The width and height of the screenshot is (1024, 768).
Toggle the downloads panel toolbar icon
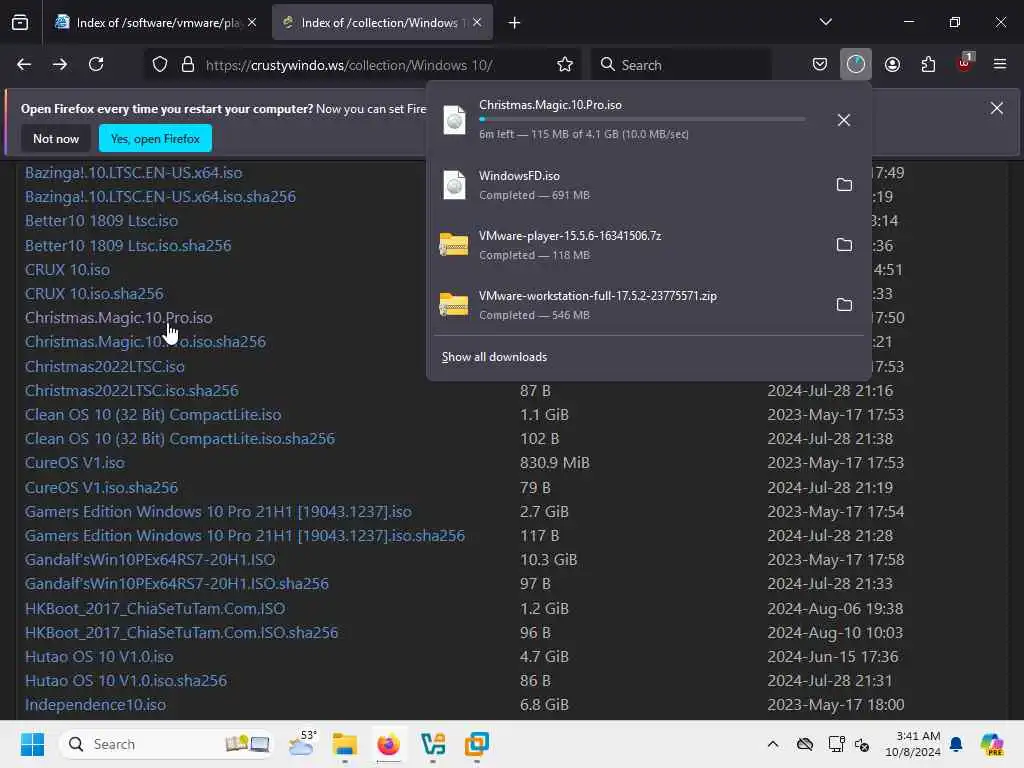coord(856,64)
